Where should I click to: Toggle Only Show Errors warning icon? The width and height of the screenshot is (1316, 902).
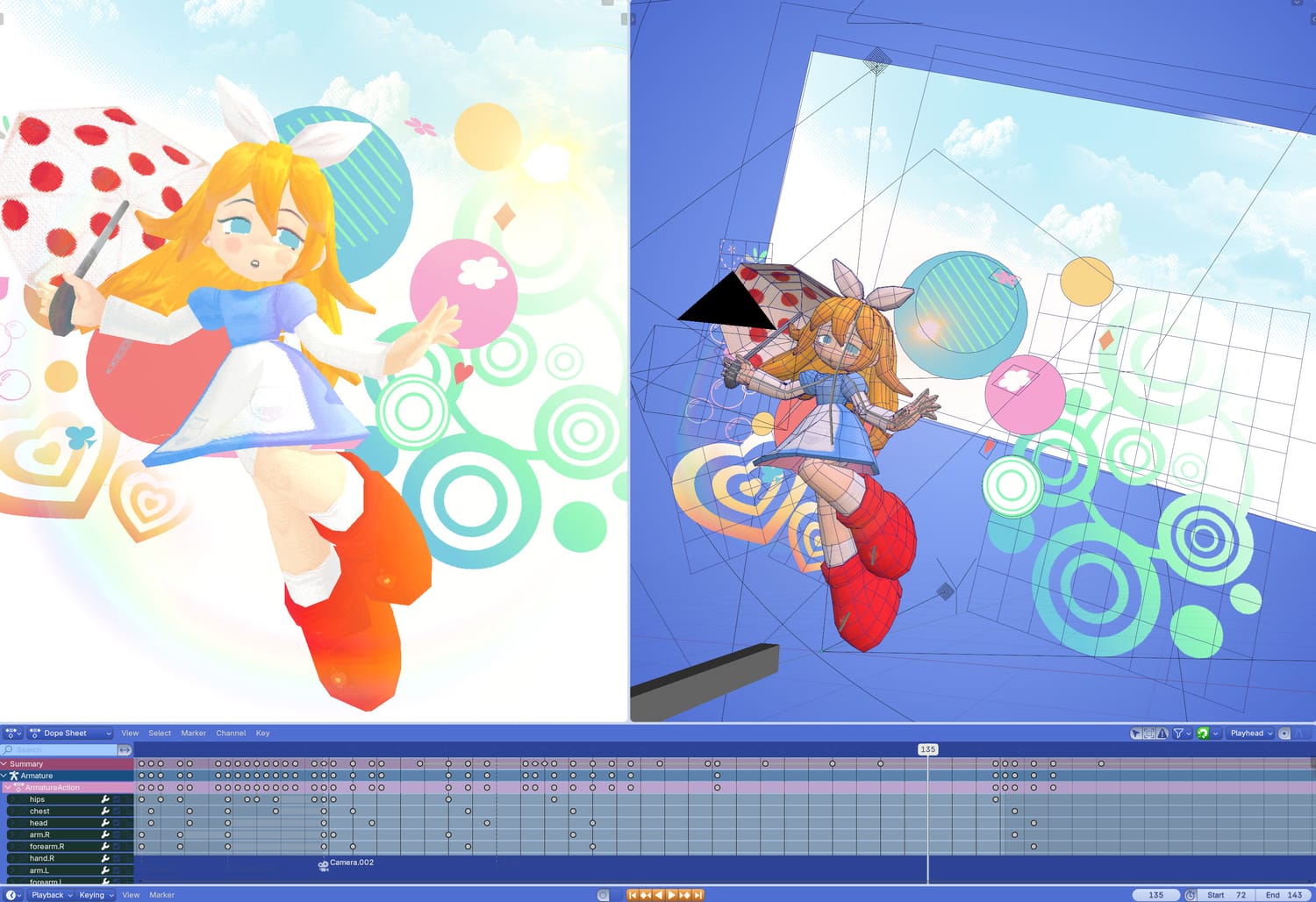(1162, 734)
